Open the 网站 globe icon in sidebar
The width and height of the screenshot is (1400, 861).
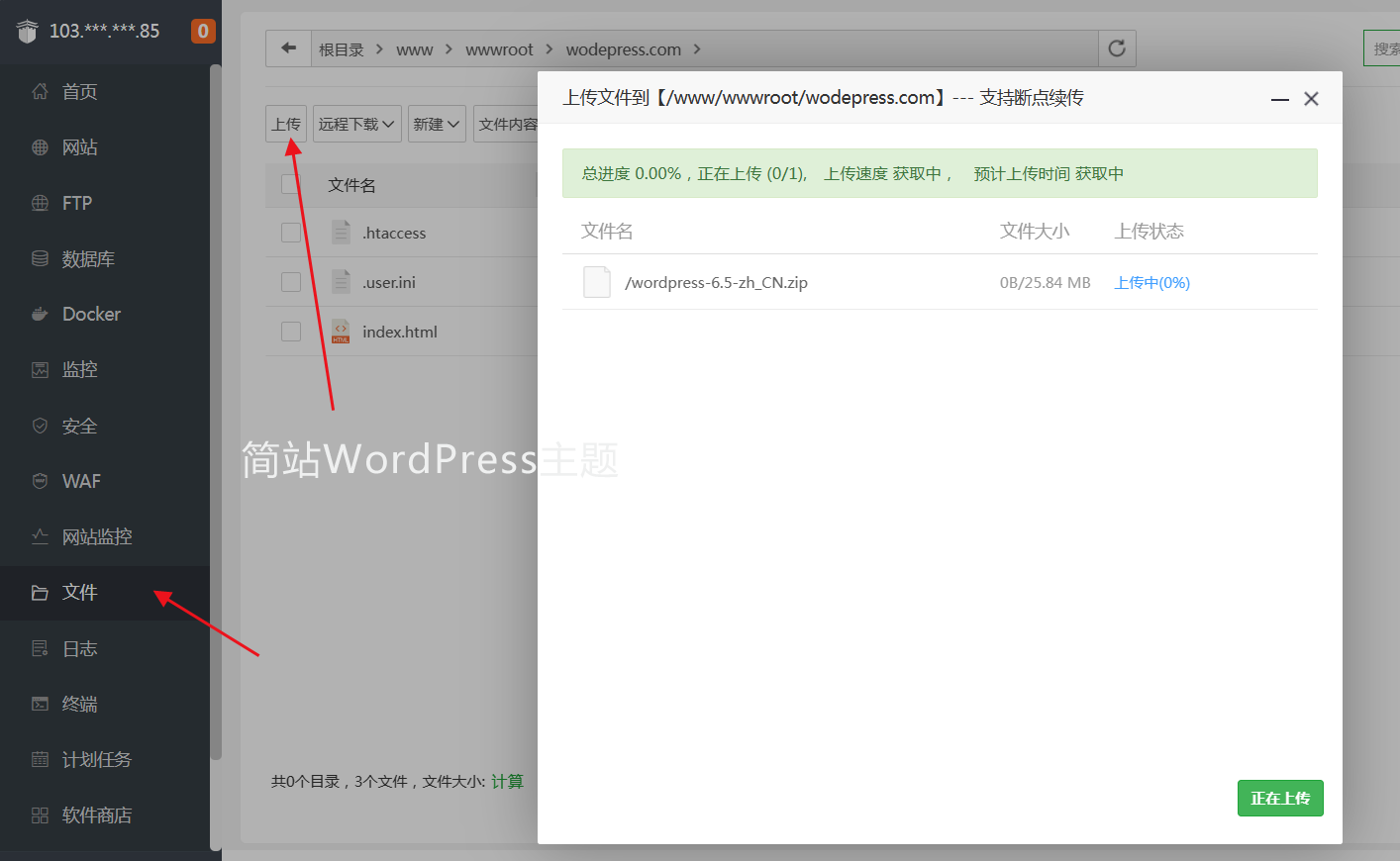(x=40, y=147)
